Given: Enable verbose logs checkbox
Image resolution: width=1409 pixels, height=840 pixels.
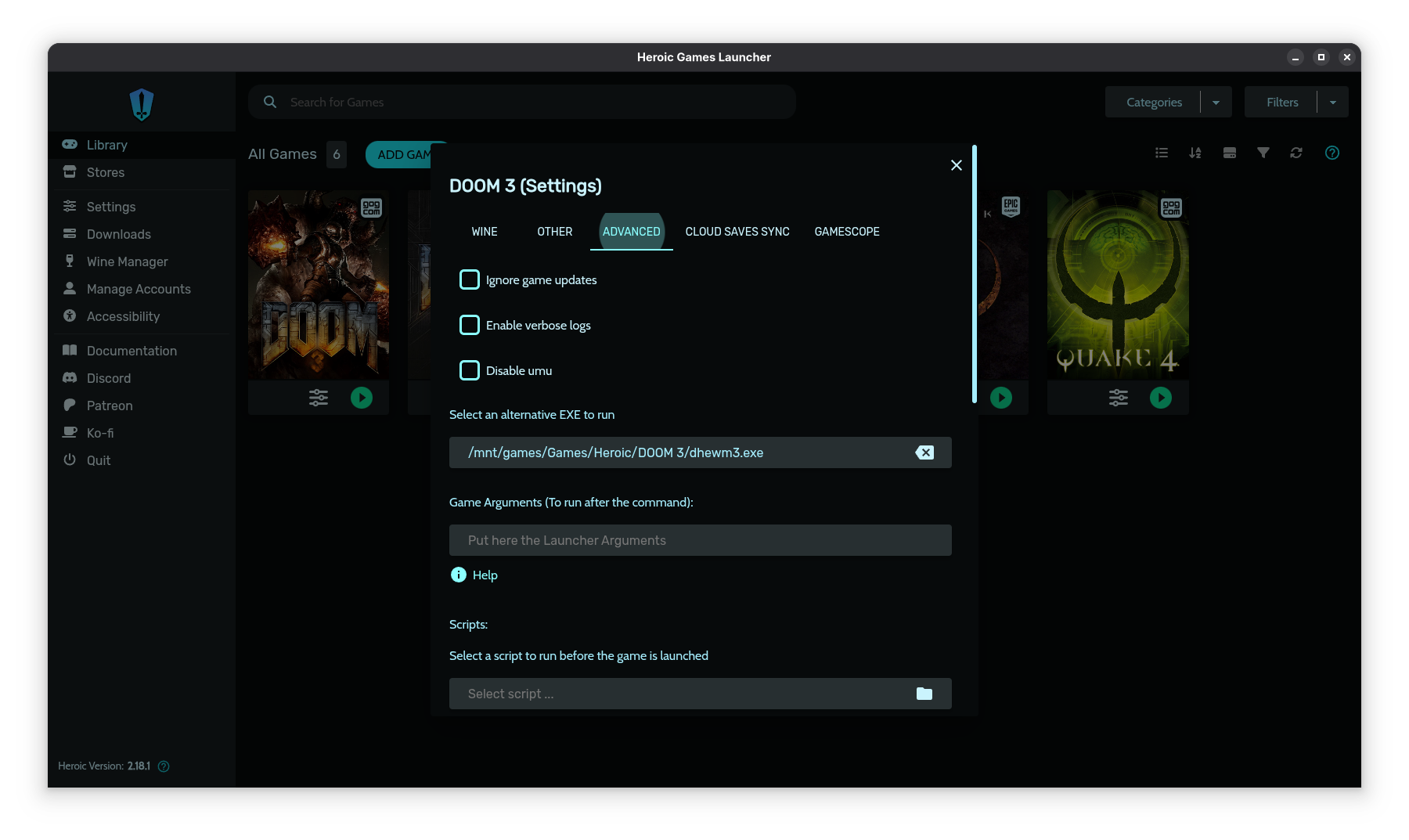Looking at the screenshot, I should point(470,325).
